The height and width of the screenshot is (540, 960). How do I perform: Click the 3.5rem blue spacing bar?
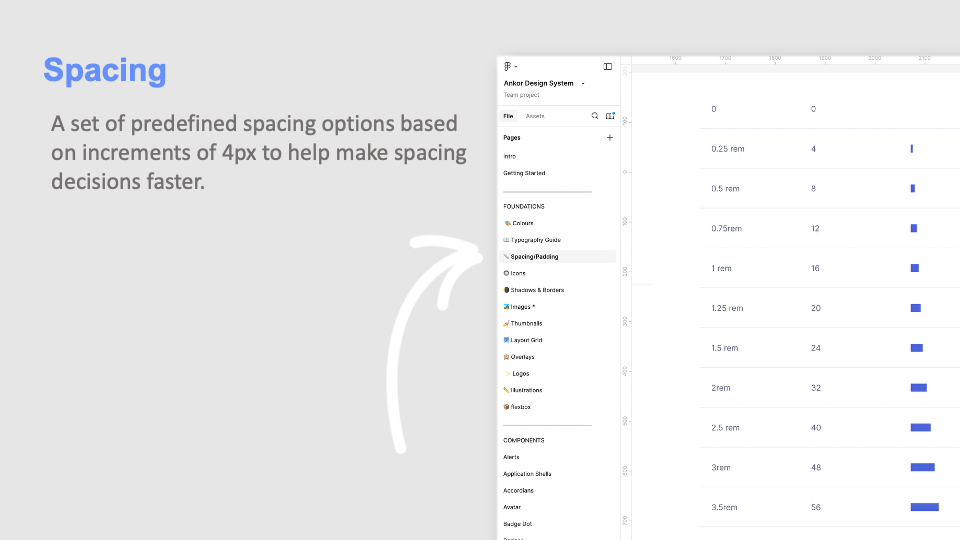coord(924,507)
